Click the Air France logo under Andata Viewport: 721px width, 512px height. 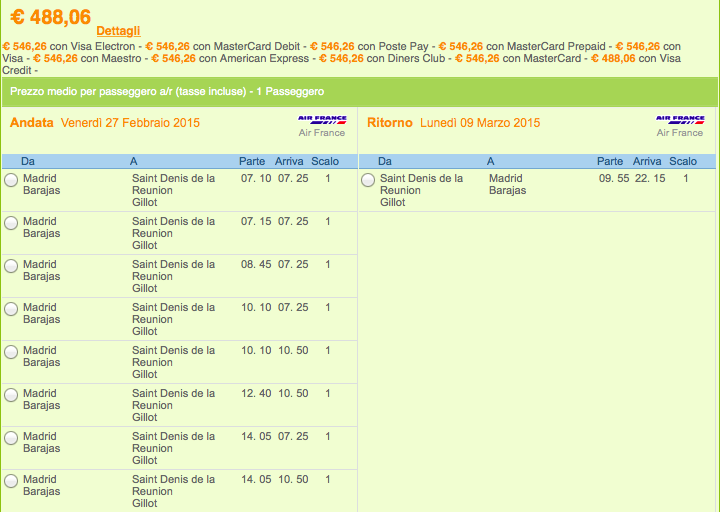[322, 120]
